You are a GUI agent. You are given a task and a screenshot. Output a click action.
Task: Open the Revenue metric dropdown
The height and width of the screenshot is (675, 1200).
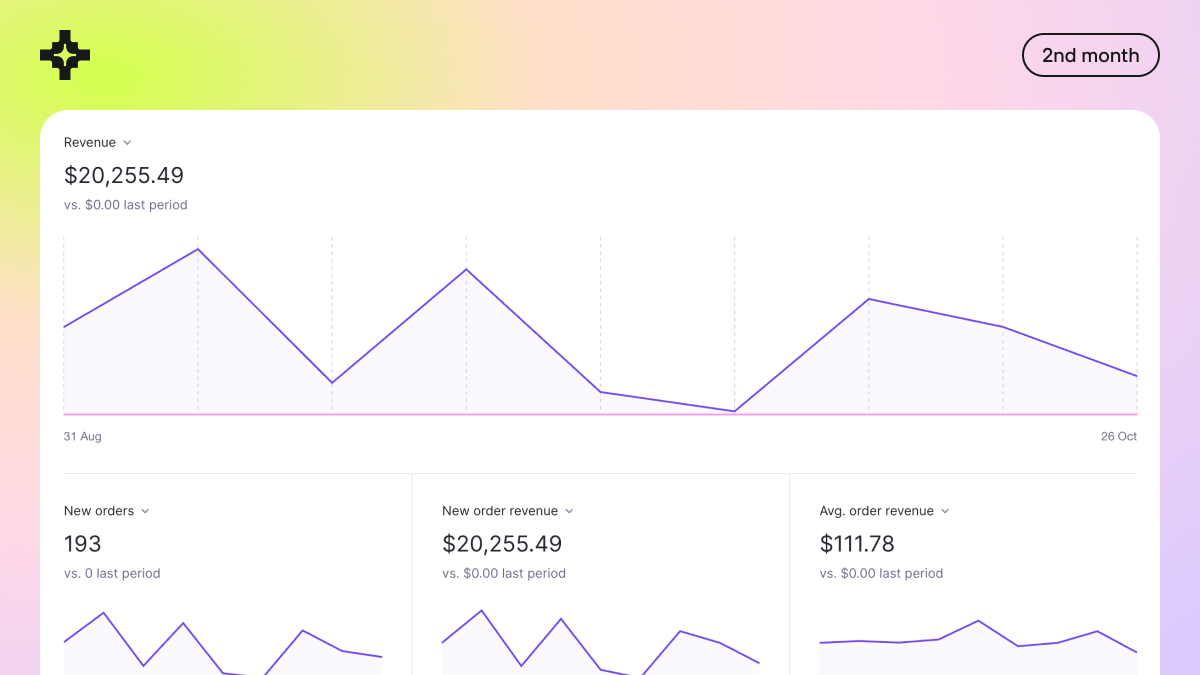128,142
